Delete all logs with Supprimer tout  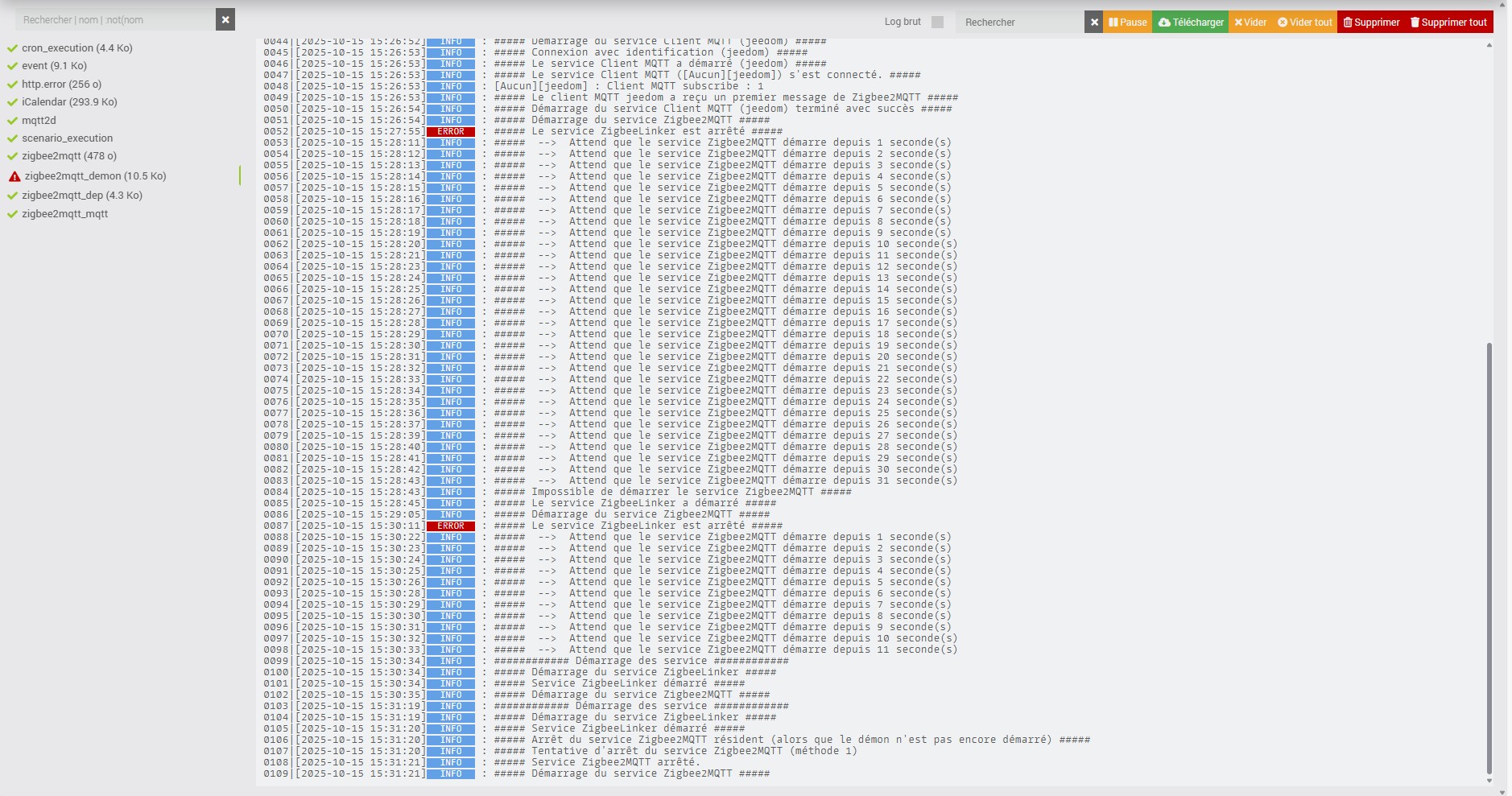coord(1448,23)
